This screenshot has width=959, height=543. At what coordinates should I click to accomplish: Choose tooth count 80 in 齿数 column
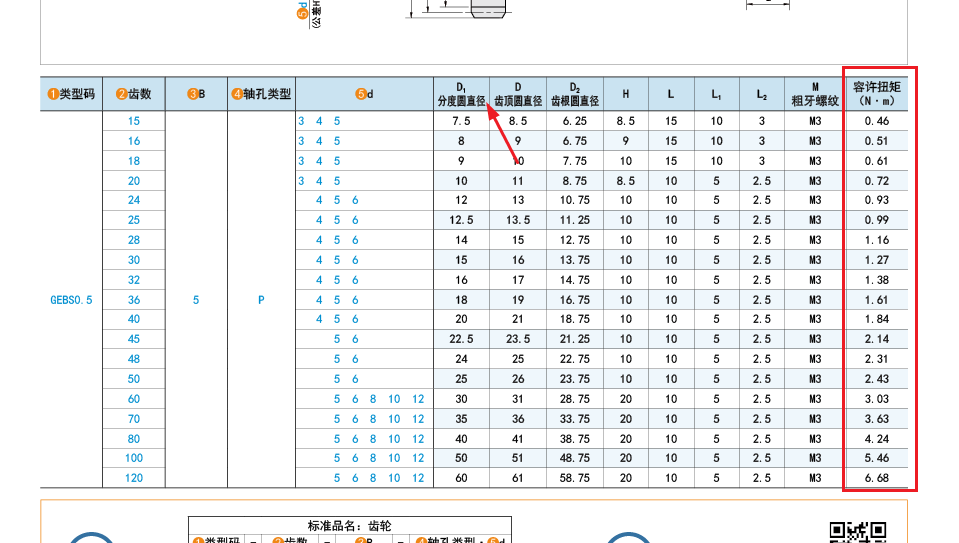point(134,439)
